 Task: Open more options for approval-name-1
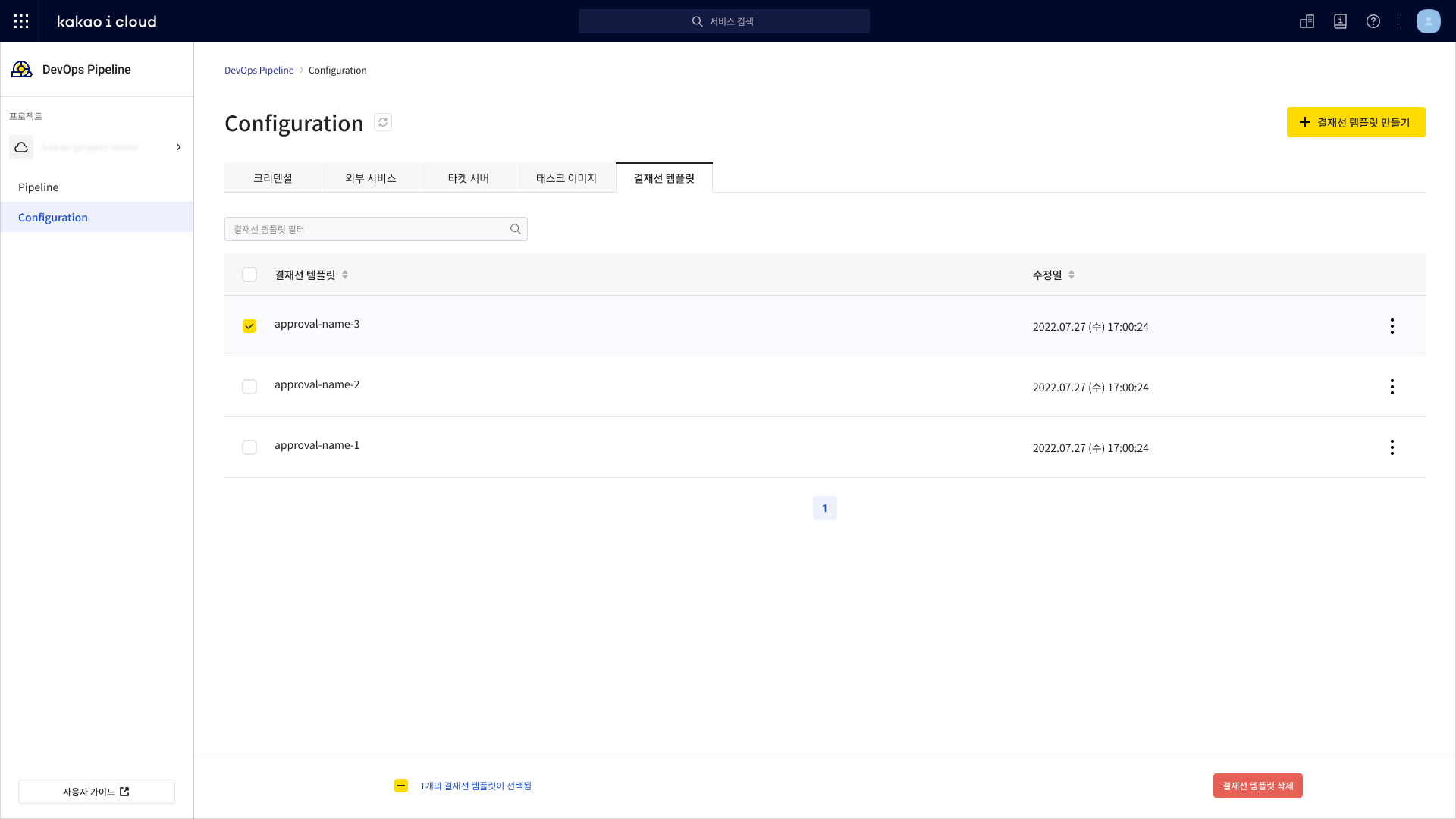point(1392,447)
